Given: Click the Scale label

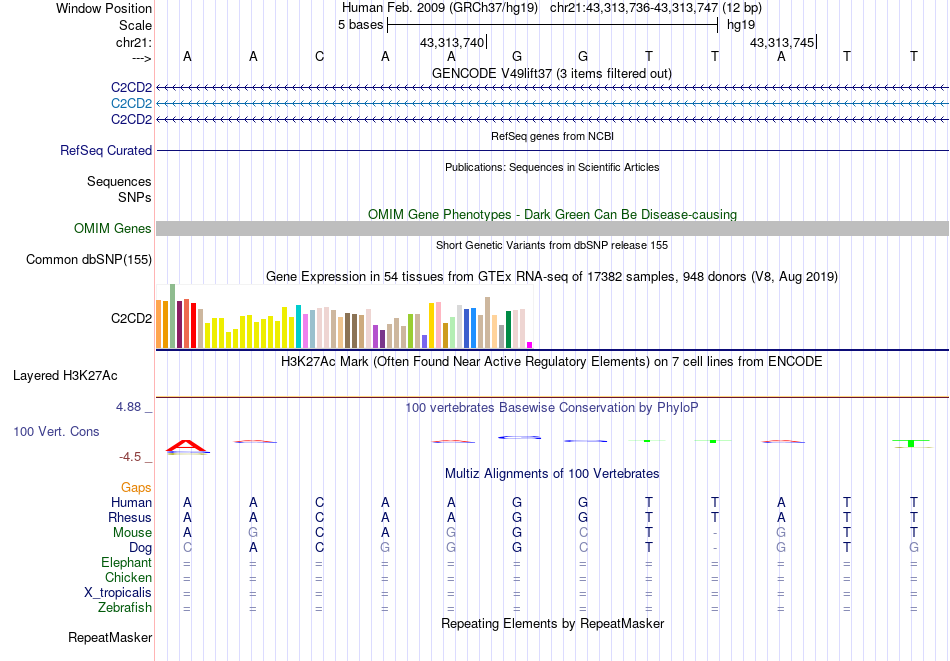Looking at the screenshot, I should 136,25.
